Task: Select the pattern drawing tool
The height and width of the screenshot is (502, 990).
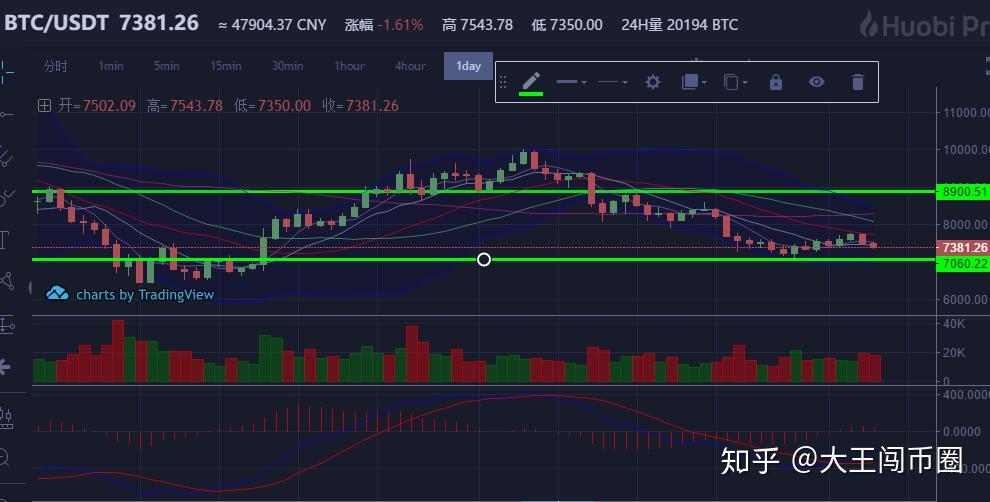Action: [x=8, y=281]
